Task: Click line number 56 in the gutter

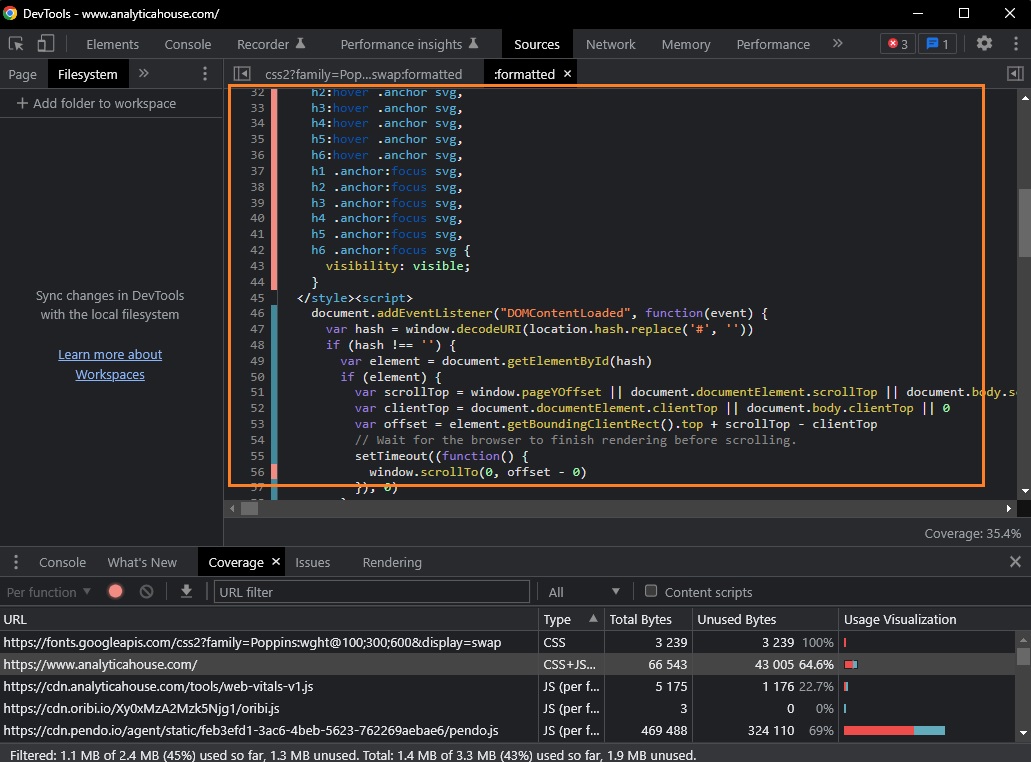Action: pyautogui.click(x=257, y=472)
